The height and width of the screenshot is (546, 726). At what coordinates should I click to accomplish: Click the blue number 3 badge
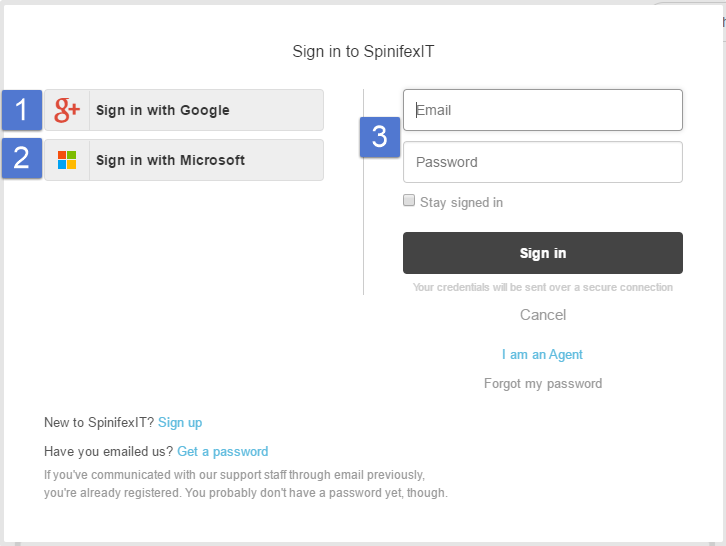[x=380, y=138]
